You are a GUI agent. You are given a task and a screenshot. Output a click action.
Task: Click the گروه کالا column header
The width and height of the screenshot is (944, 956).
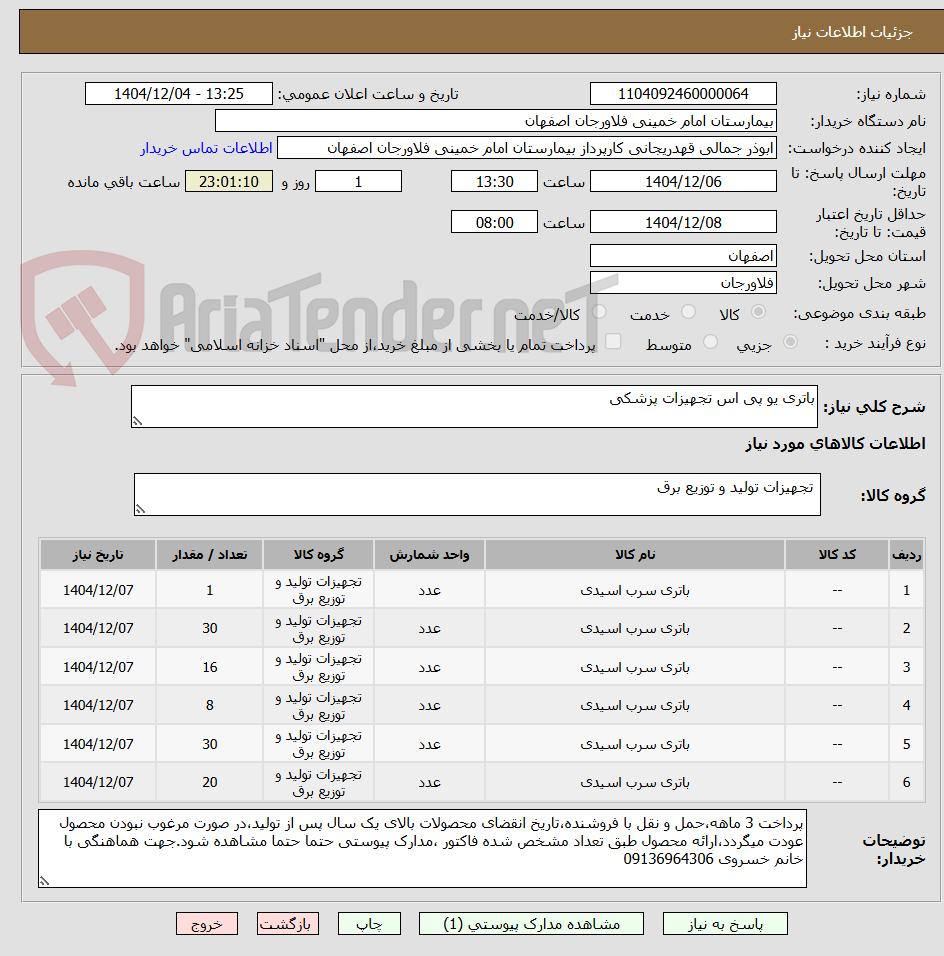318,554
